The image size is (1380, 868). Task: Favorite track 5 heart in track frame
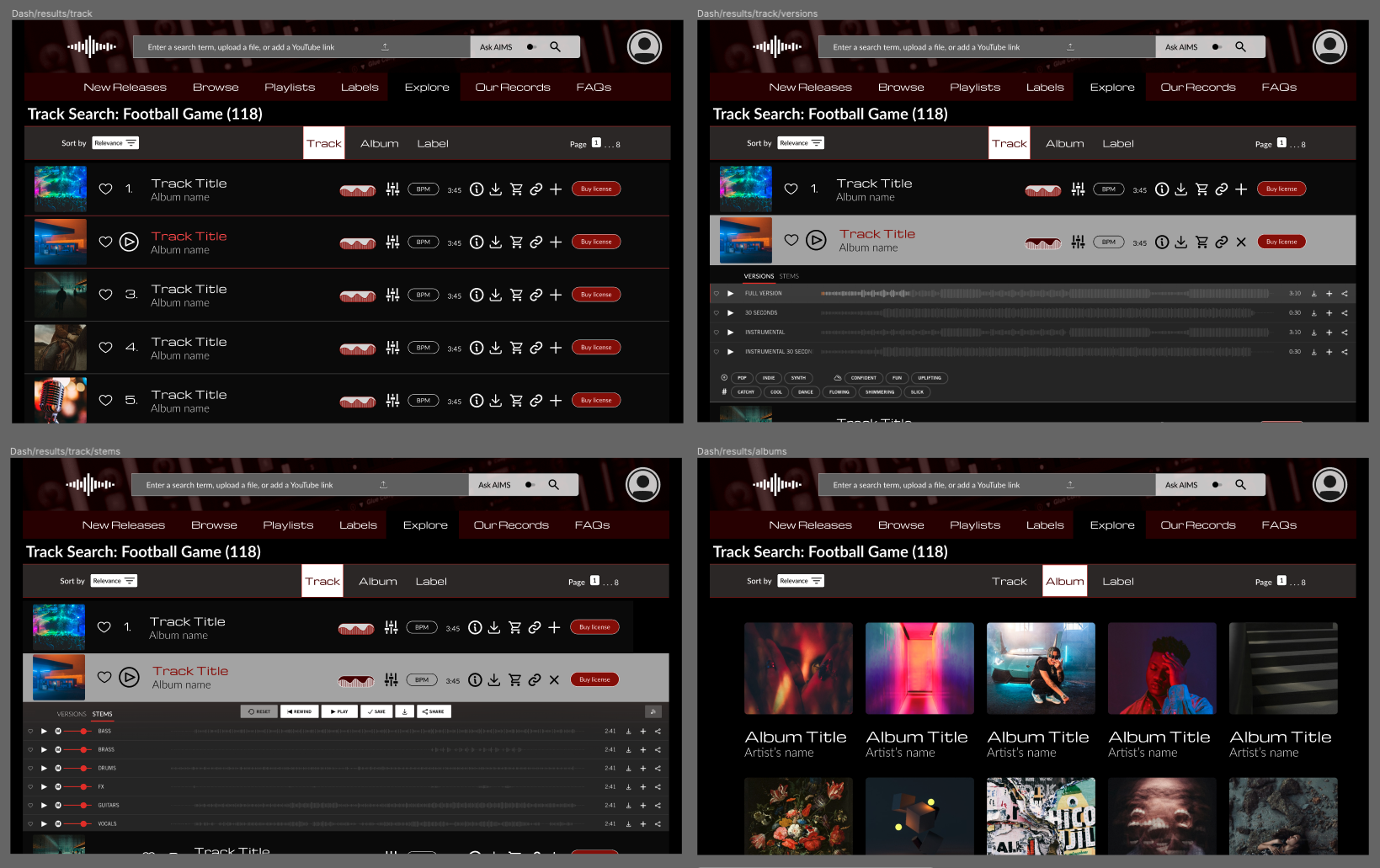coord(105,401)
